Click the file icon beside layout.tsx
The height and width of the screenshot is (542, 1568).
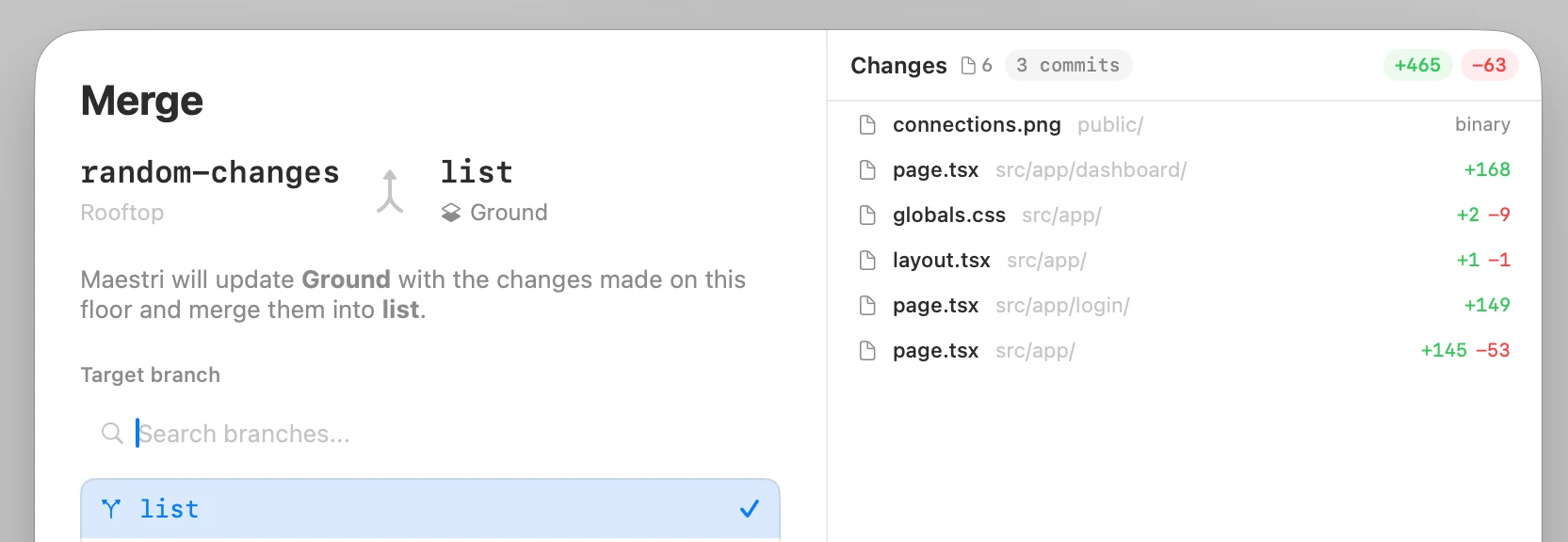click(867, 261)
